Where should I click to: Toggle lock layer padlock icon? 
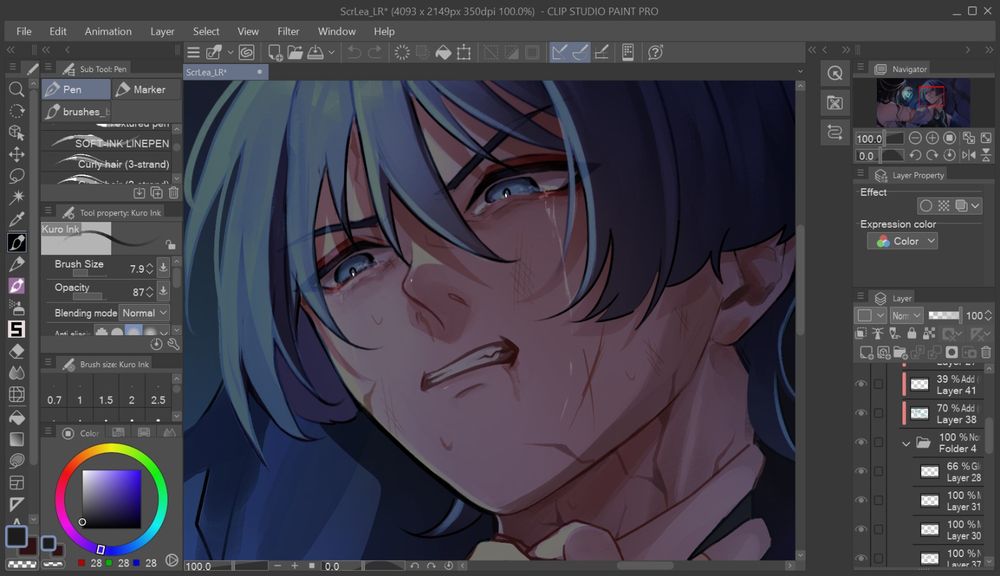911,333
